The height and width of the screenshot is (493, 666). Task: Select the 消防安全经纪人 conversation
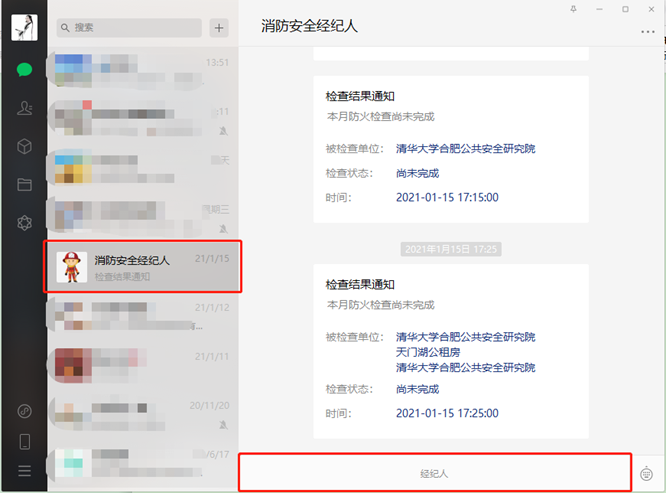pyautogui.click(x=143, y=267)
